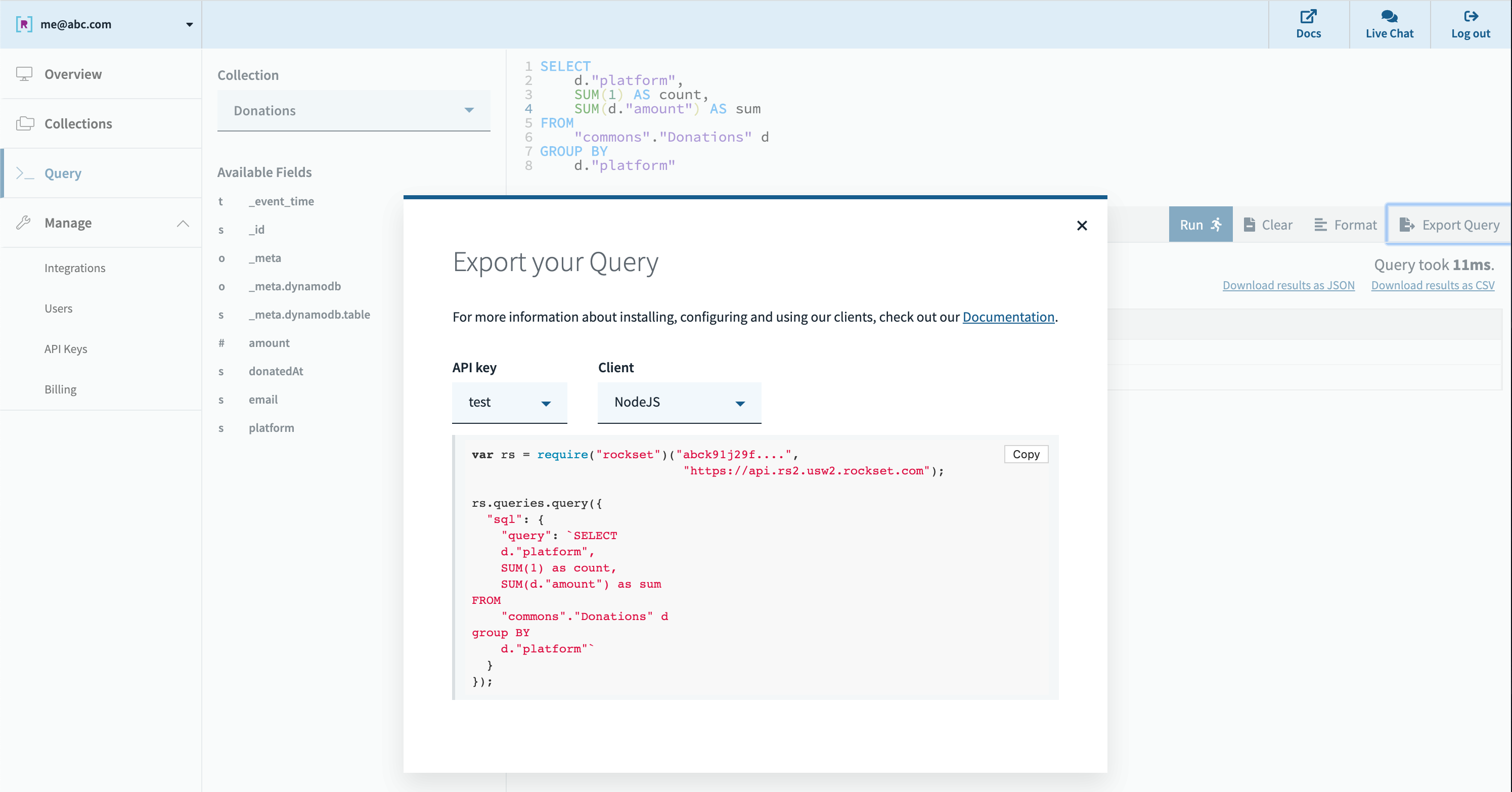
Task: Click the Overview monitor icon
Action: pos(24,74)
